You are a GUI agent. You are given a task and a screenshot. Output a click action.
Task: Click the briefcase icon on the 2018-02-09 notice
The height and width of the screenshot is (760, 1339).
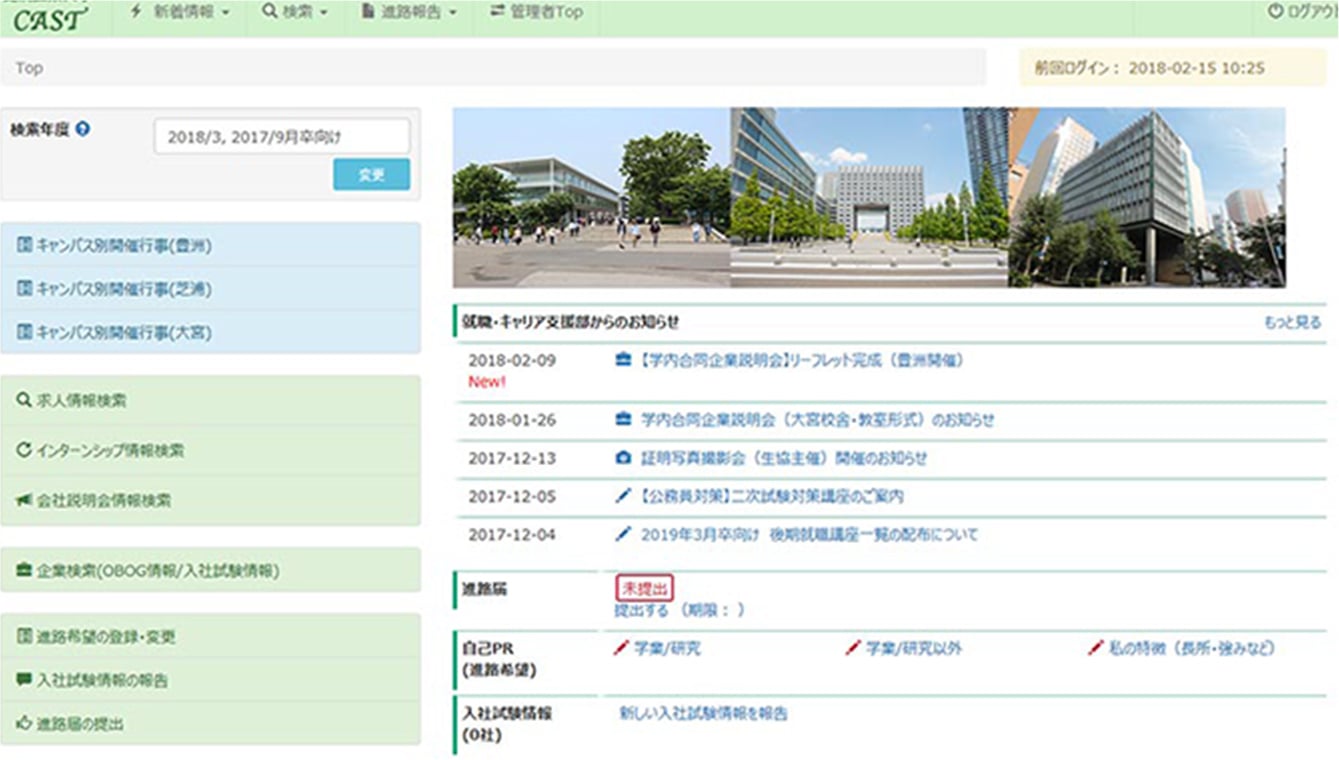coord(623,360)
